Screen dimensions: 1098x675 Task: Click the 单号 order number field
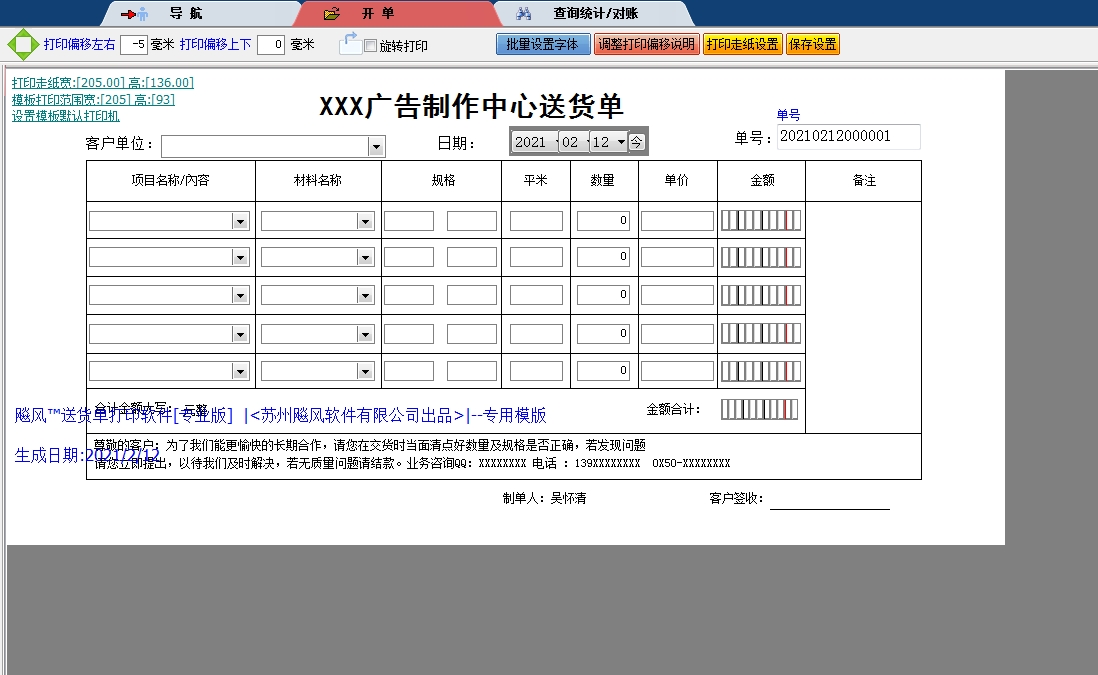848,137
